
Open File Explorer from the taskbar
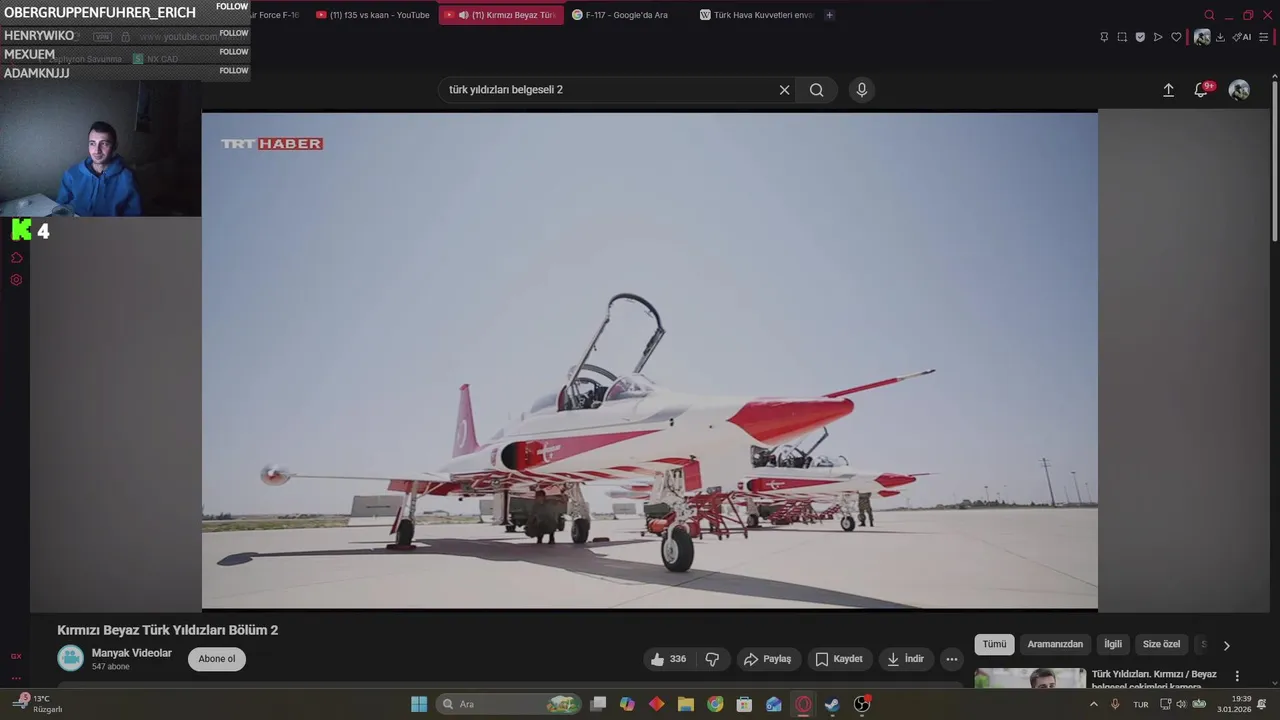tap(686, 704)
